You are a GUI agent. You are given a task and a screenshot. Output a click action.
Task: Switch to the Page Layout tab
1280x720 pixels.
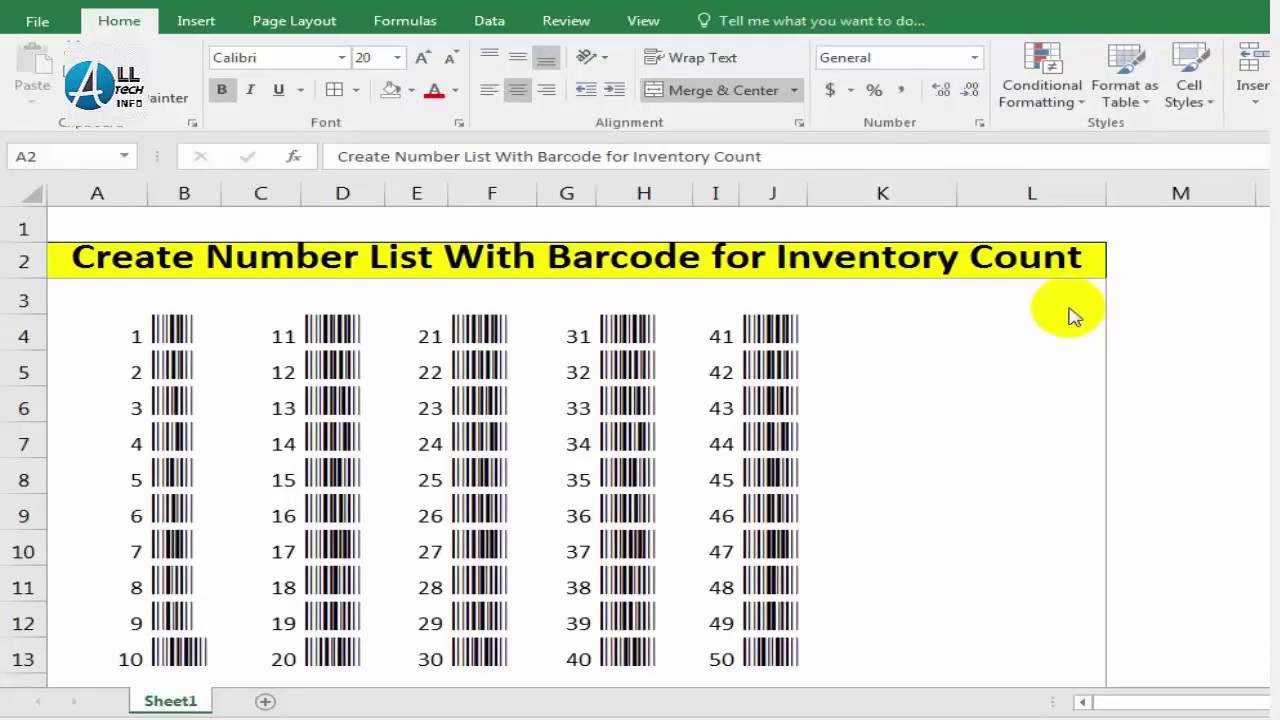tap(294, 20)
